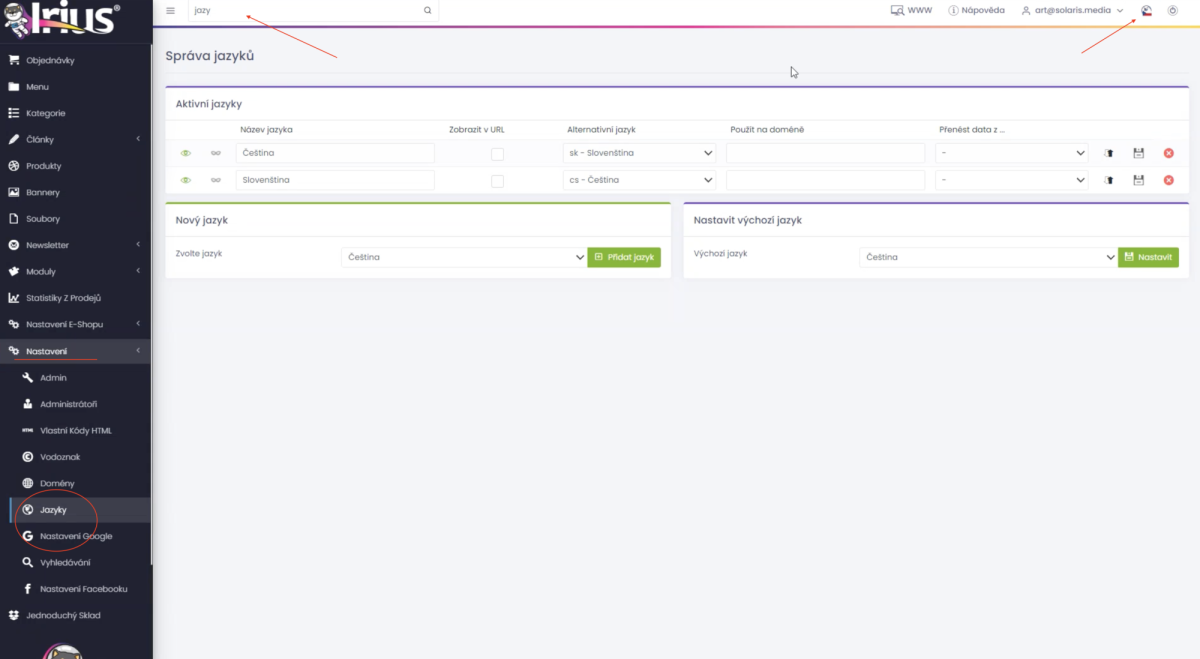
Task: Open the Kategorie list icon
Action: pyautogui.click(x=14, y=113)
